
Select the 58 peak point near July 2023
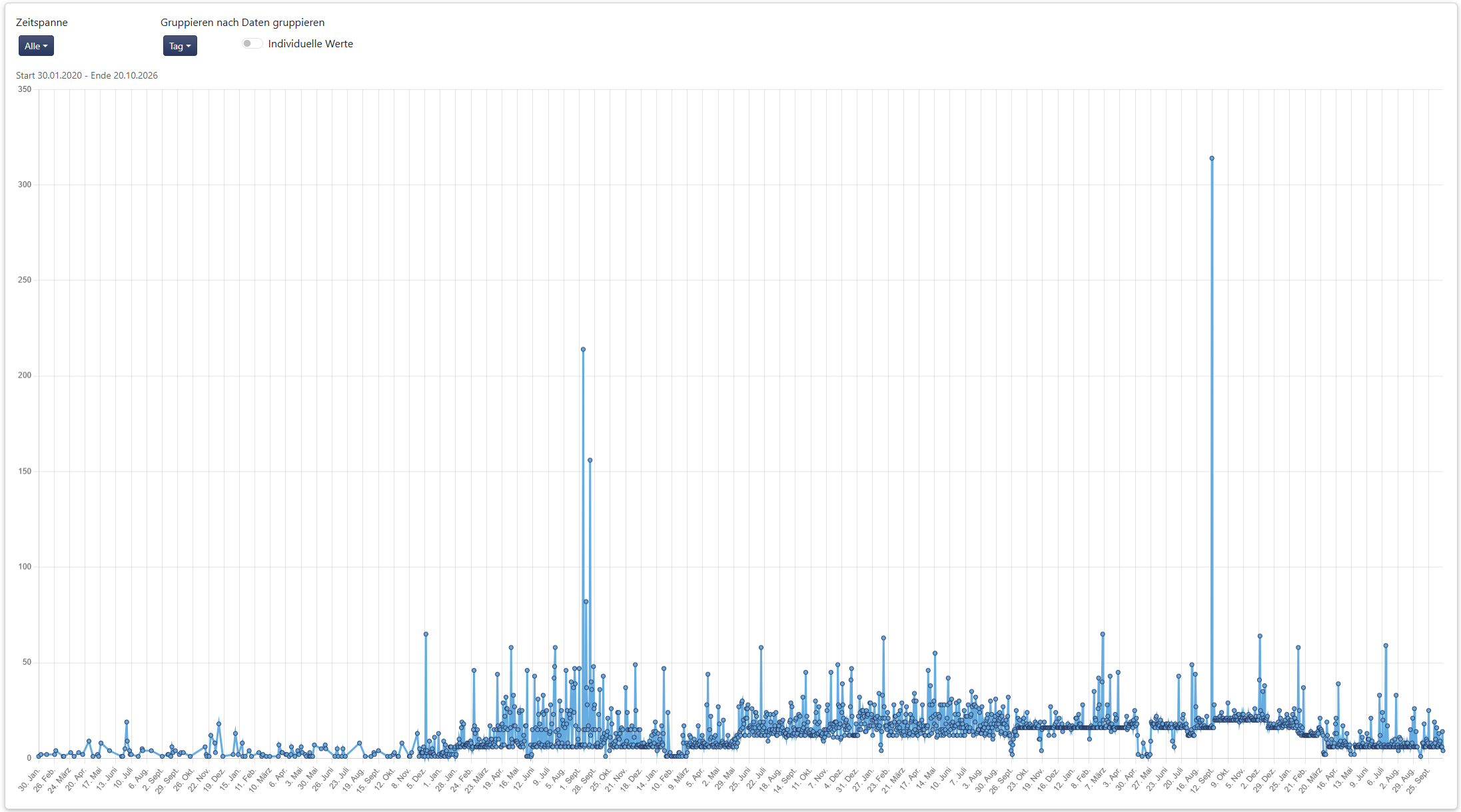tap(761, 647)
